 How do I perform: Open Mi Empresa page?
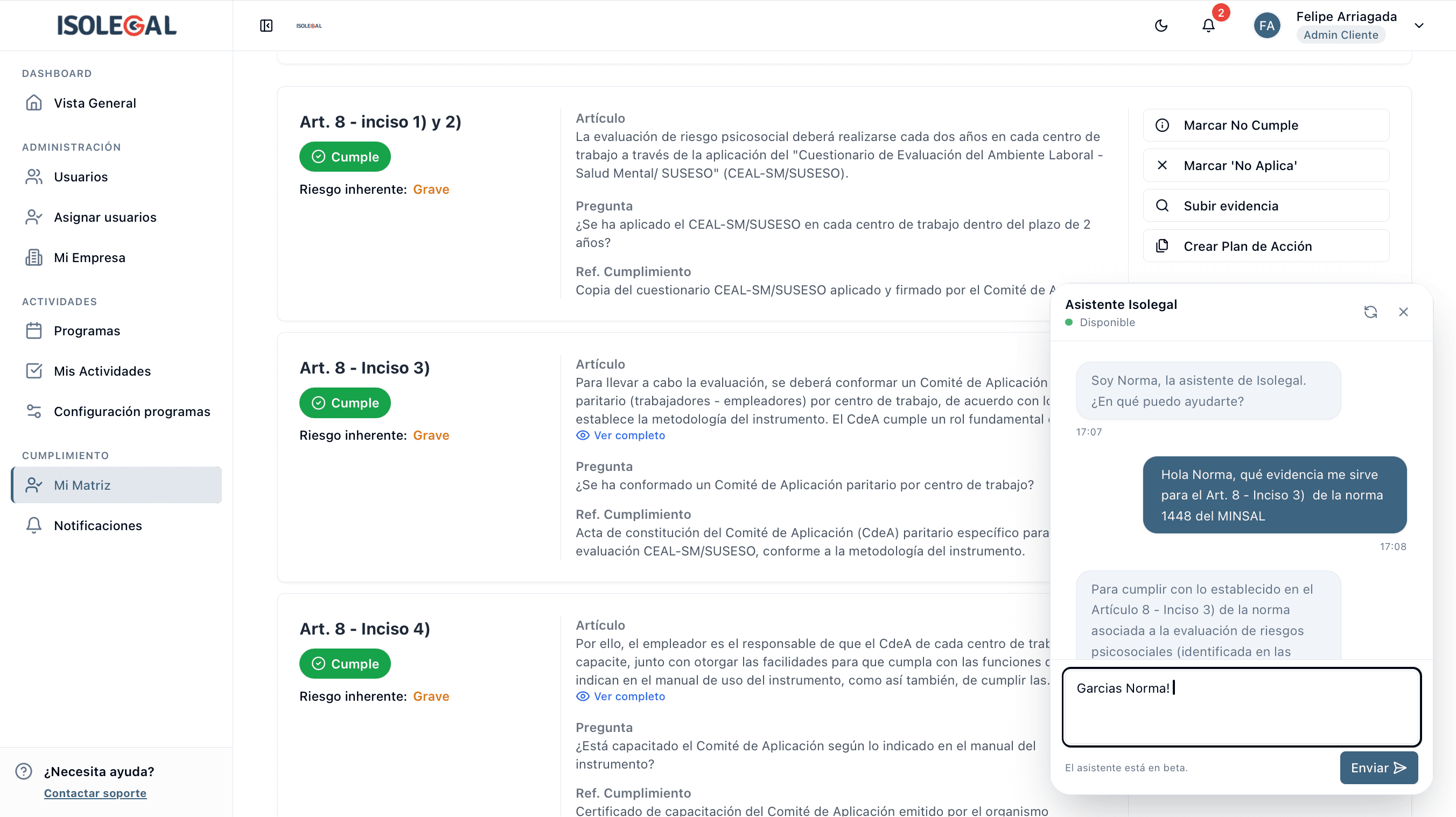[116, 258]
